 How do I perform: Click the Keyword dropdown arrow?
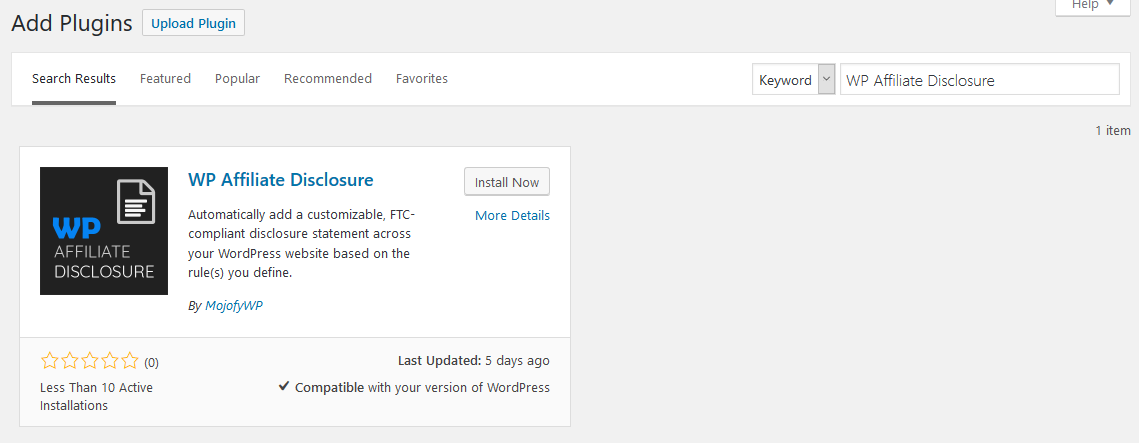827,79
